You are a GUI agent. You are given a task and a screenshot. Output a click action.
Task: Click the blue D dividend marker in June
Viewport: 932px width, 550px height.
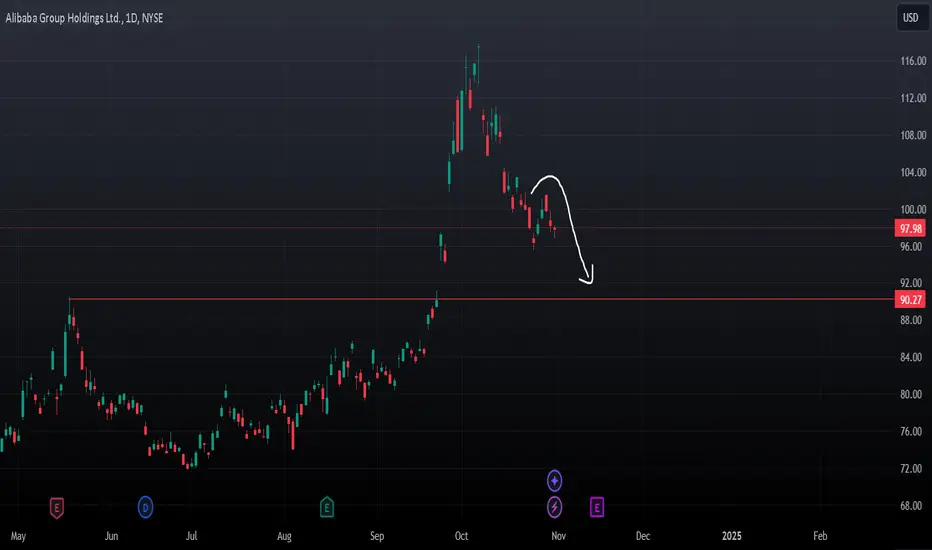point(146,508)
